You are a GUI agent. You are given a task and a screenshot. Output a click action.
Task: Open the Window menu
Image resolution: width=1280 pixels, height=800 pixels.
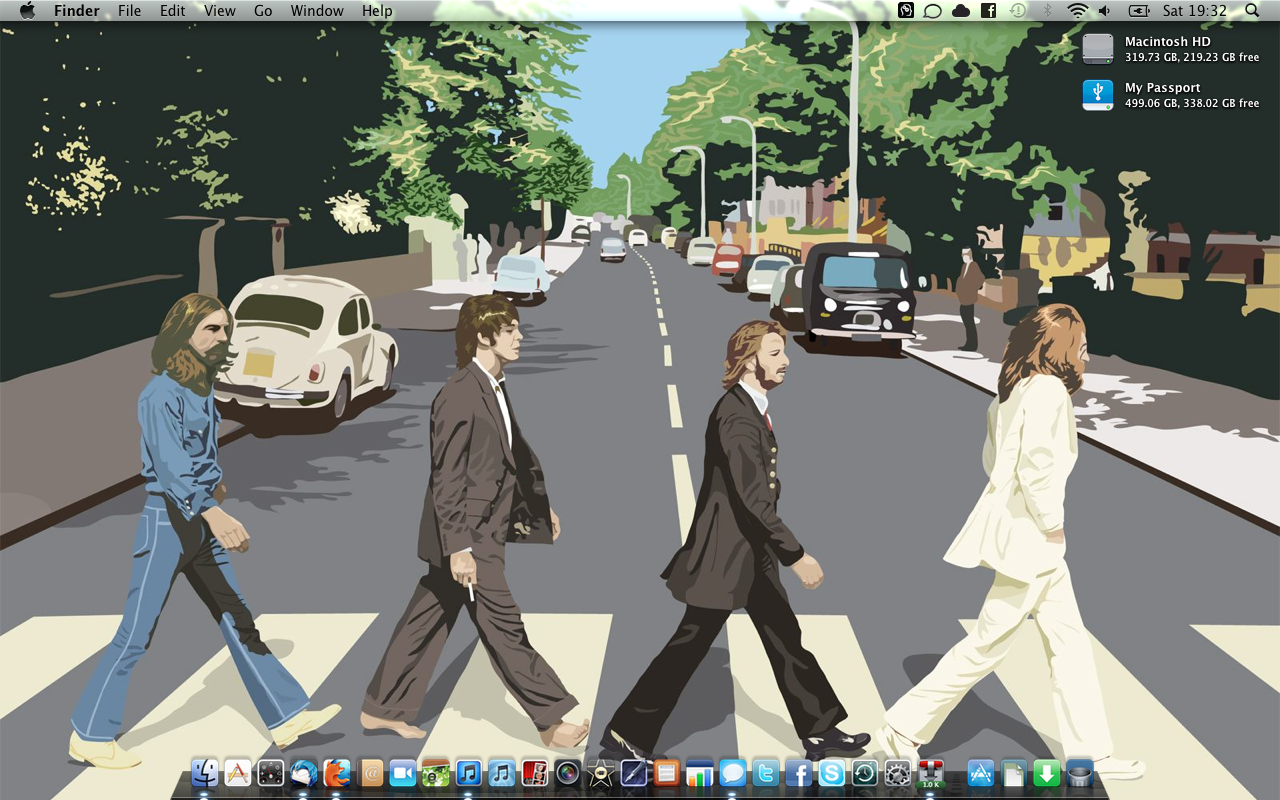[x=317, y=11]
